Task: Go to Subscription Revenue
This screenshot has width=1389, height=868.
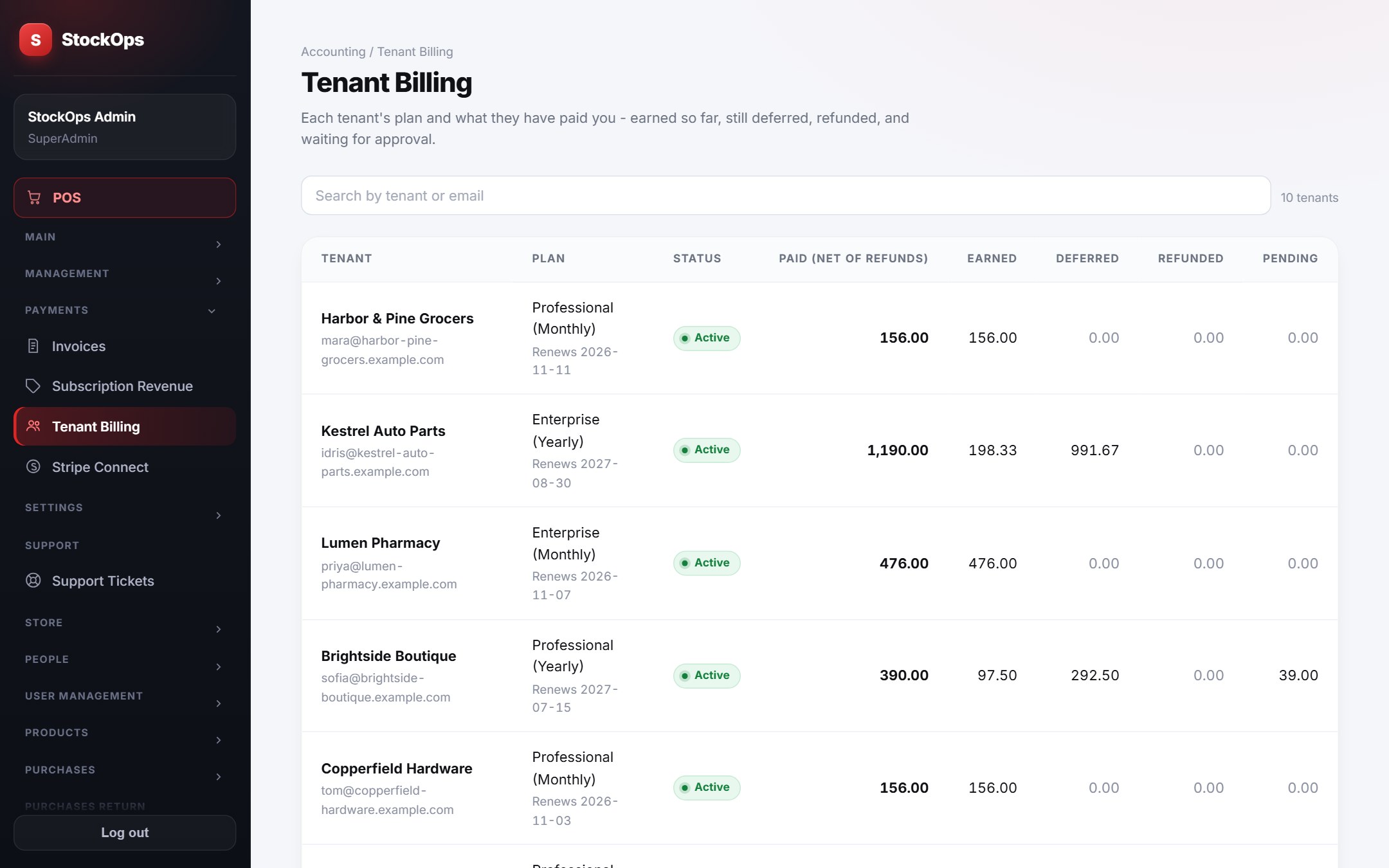Action: coord(125,386)
